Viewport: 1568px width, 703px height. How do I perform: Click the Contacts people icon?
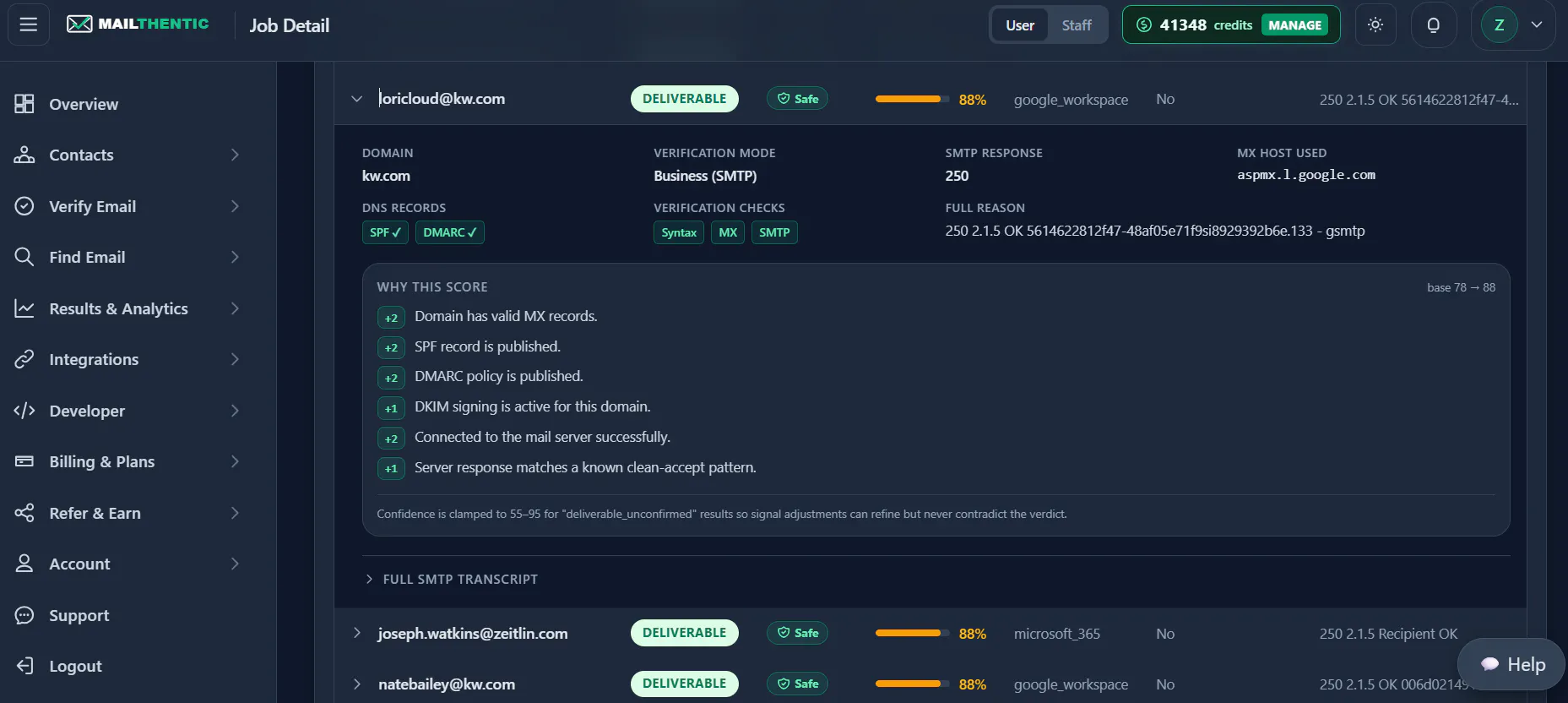click(x=24, y=155)
